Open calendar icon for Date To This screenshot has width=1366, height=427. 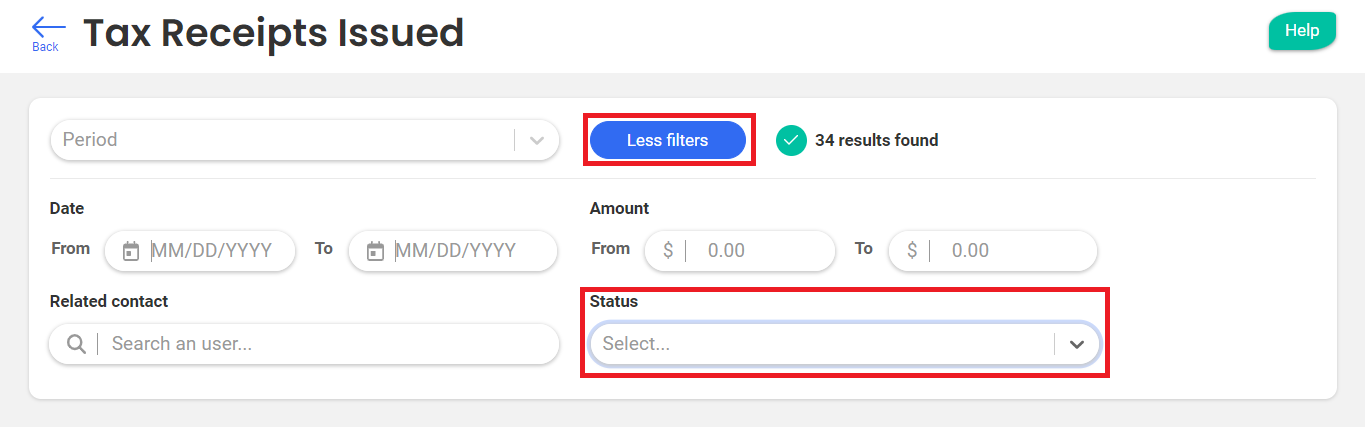point(375,251)
